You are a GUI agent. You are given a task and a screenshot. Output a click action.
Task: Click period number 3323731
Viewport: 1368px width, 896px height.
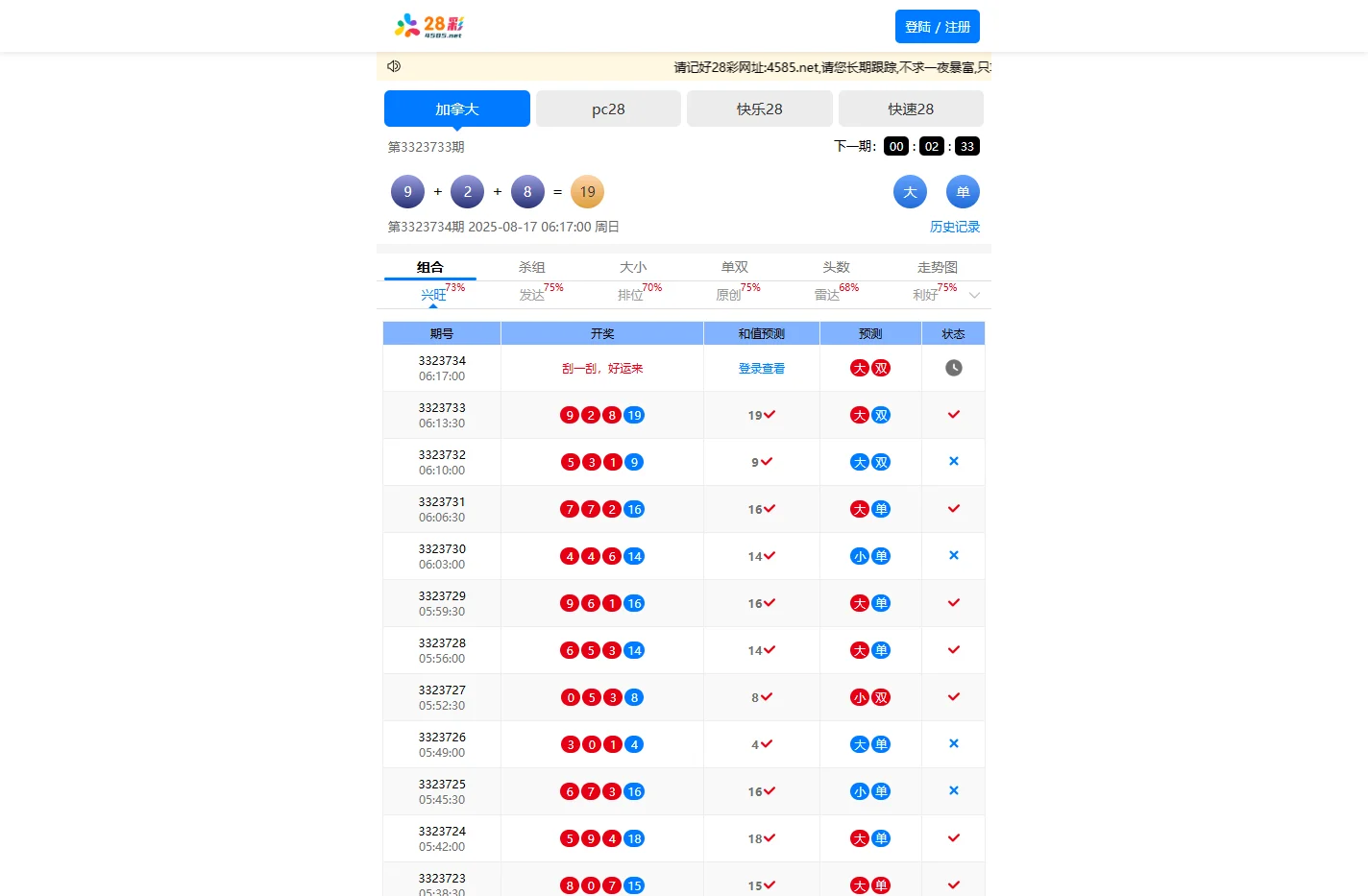[x=442, y=502]
